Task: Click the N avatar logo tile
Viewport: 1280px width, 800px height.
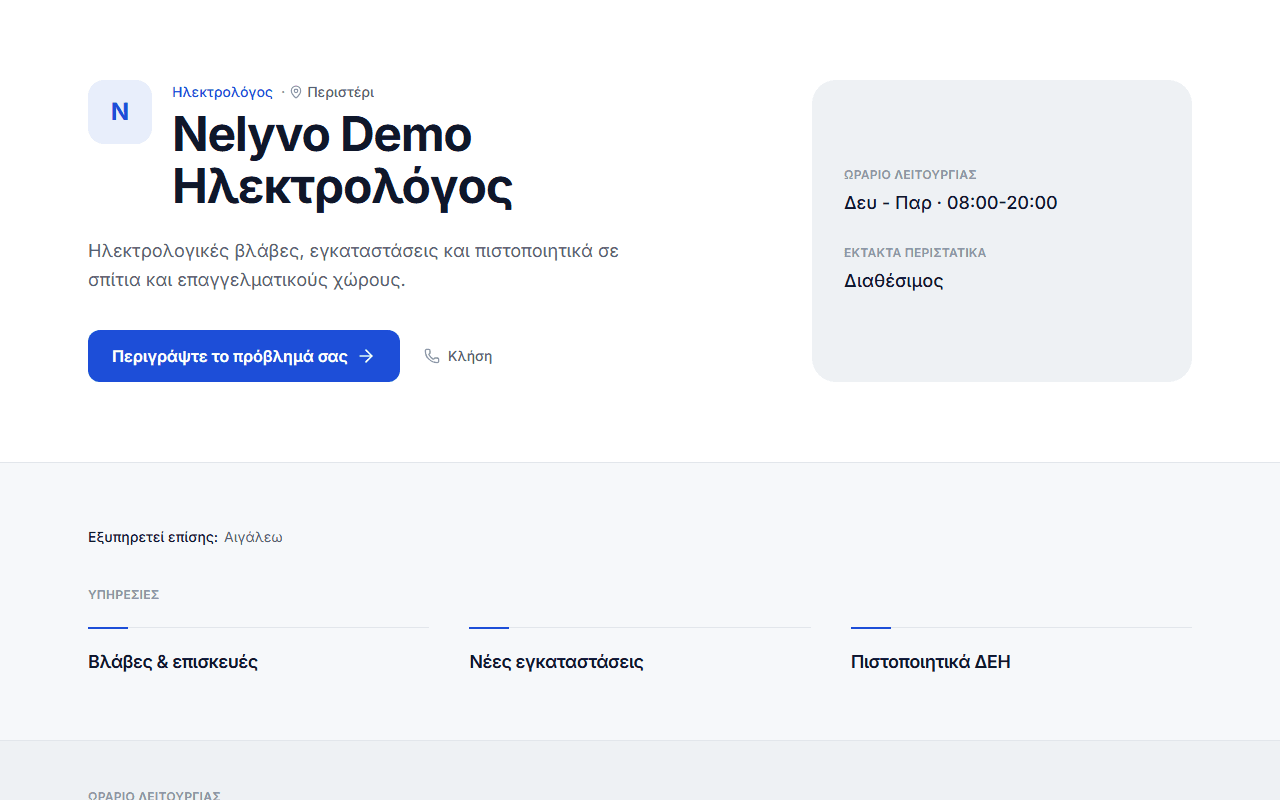Action: click(120, 112)
